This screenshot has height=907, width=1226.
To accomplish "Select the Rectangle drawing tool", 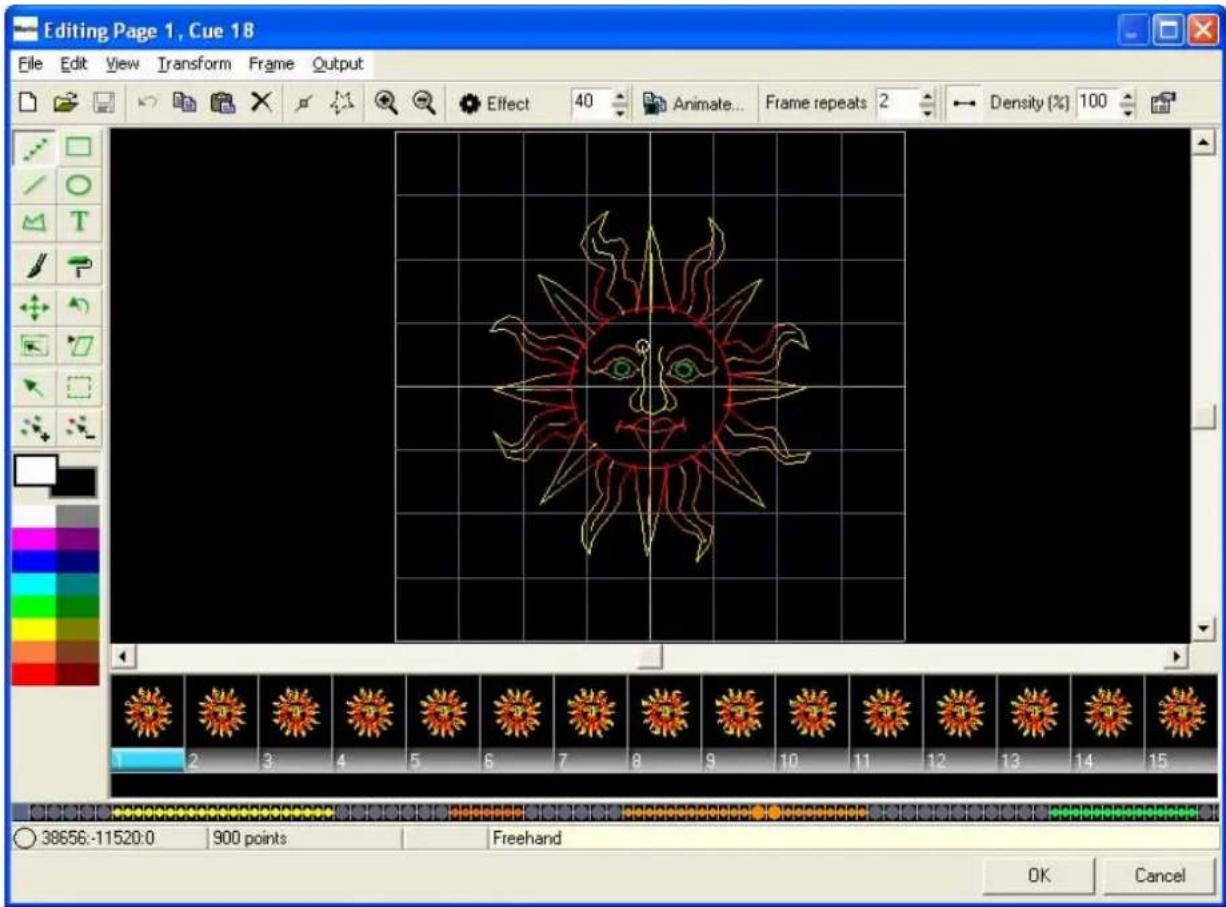I will 79,149.
